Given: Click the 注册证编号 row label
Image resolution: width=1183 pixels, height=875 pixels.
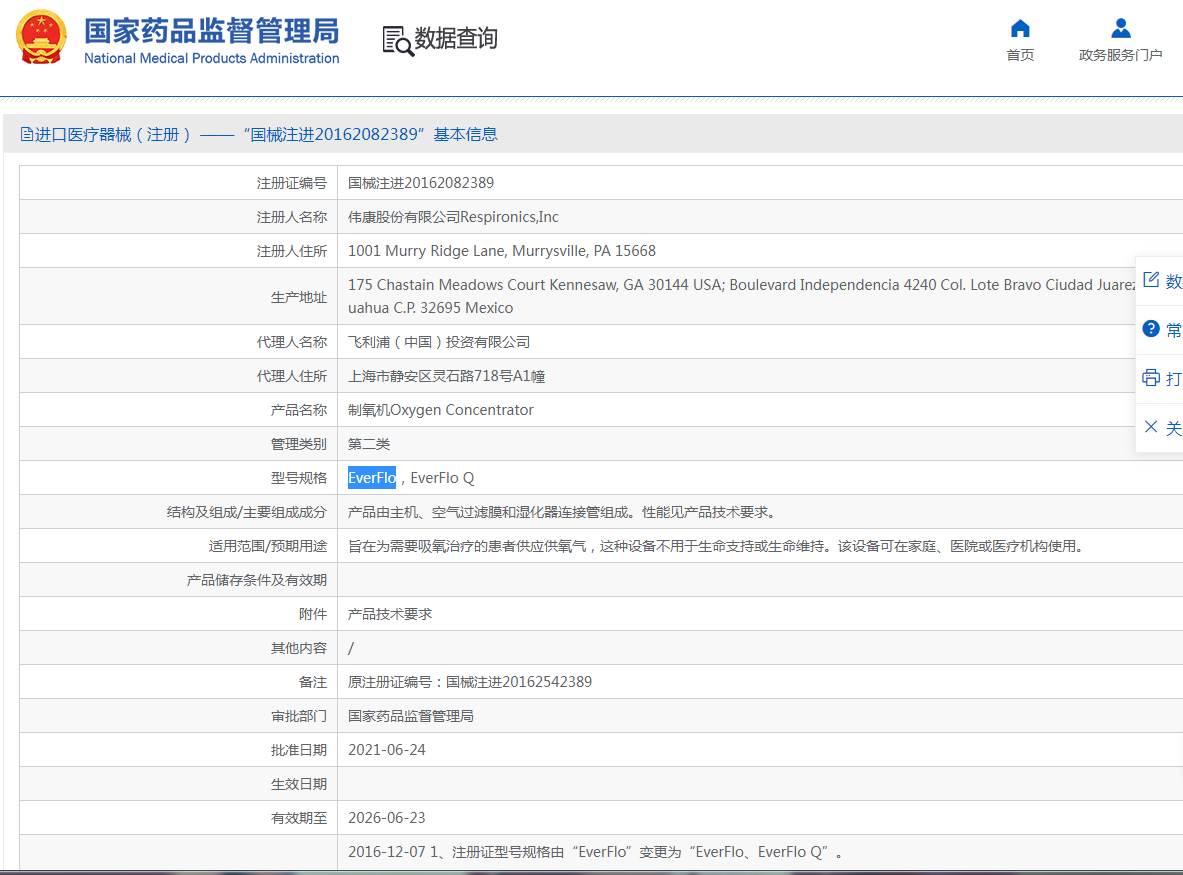Looking at the screenshot, I should pyautogui.click(x=292, y=183).
